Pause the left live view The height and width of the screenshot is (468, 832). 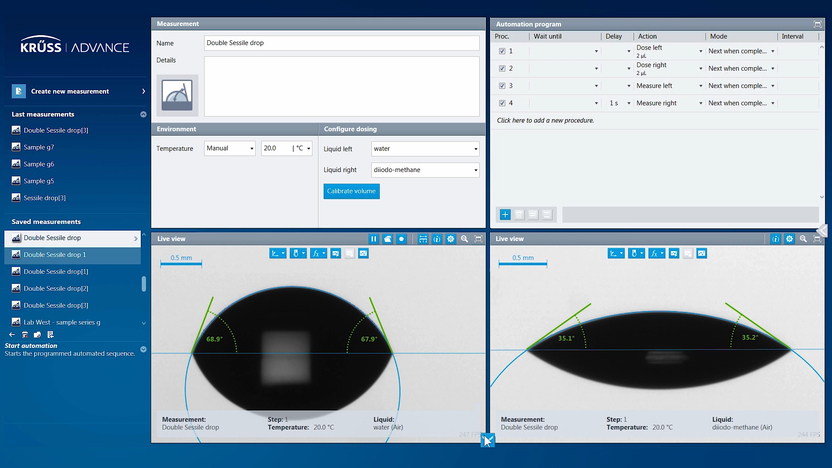[374, 239]
